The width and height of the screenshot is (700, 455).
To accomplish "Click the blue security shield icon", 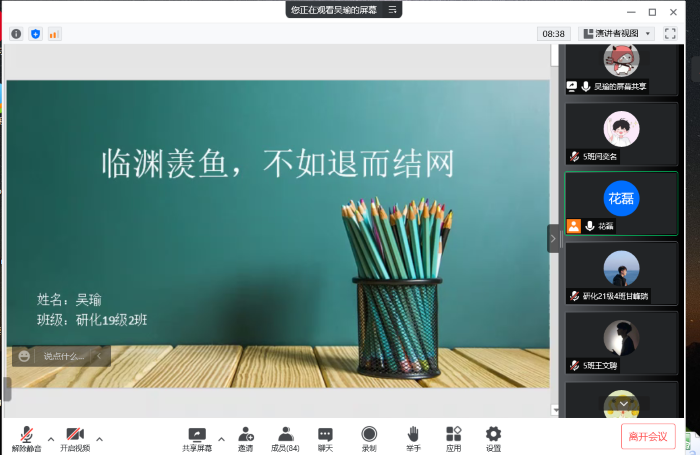I will point(35,34).
